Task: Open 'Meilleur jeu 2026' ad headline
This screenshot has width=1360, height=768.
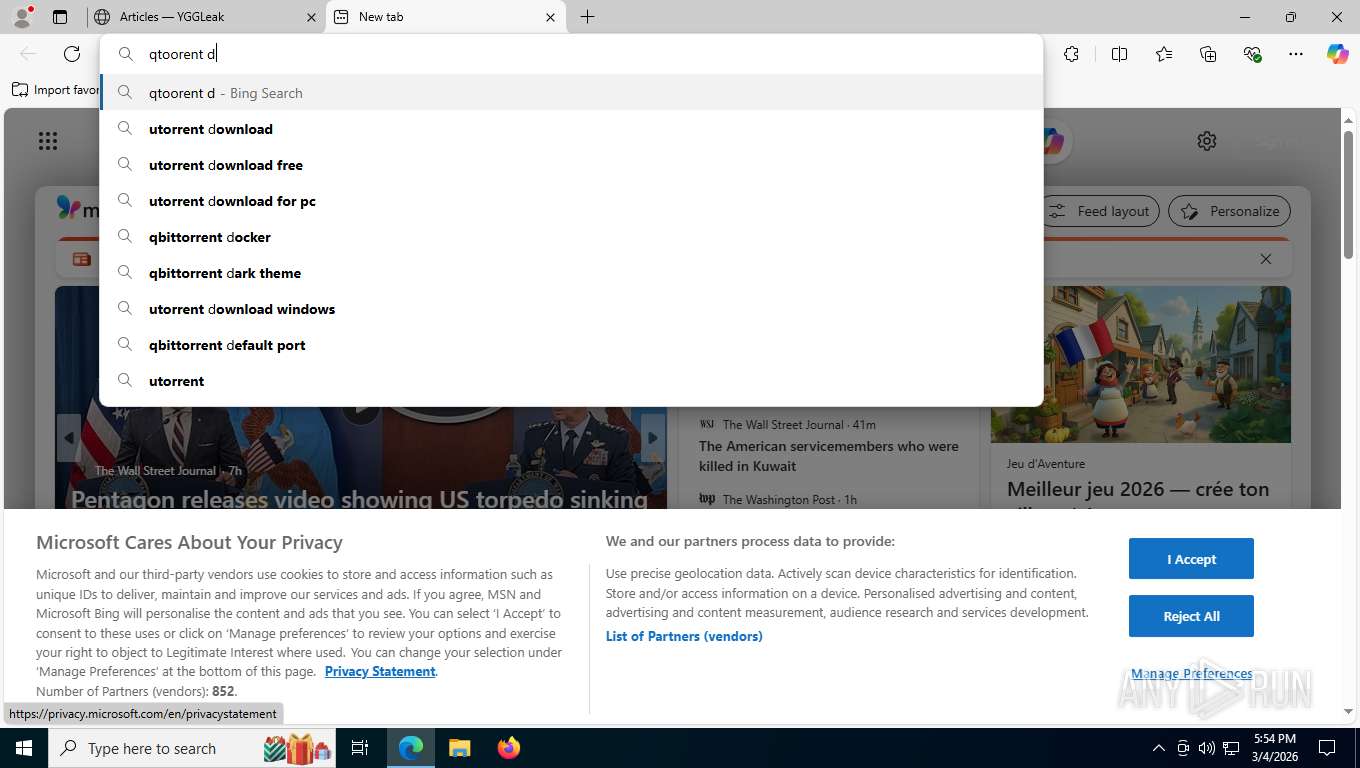Action: click(x=1138, y=490)
